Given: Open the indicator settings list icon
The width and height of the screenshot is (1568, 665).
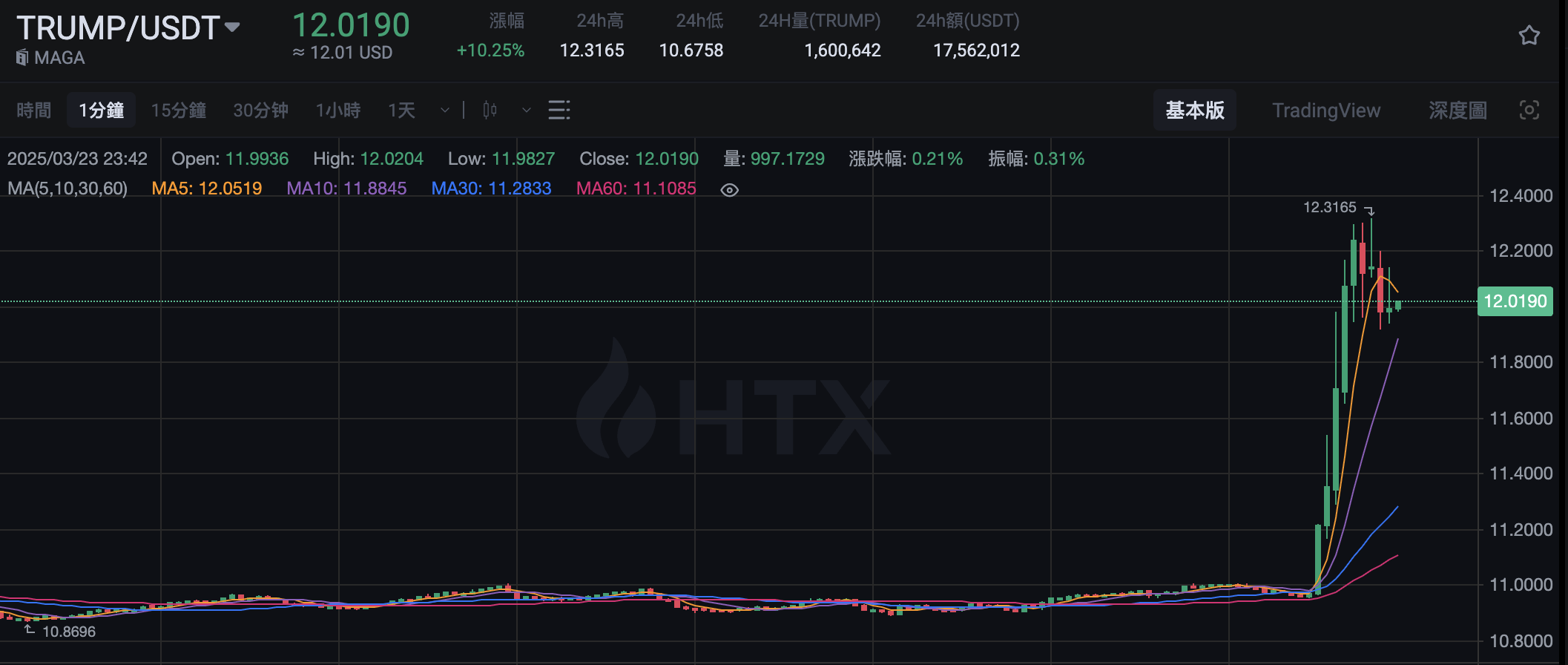Looking at the screenshot, I should 559,111.
